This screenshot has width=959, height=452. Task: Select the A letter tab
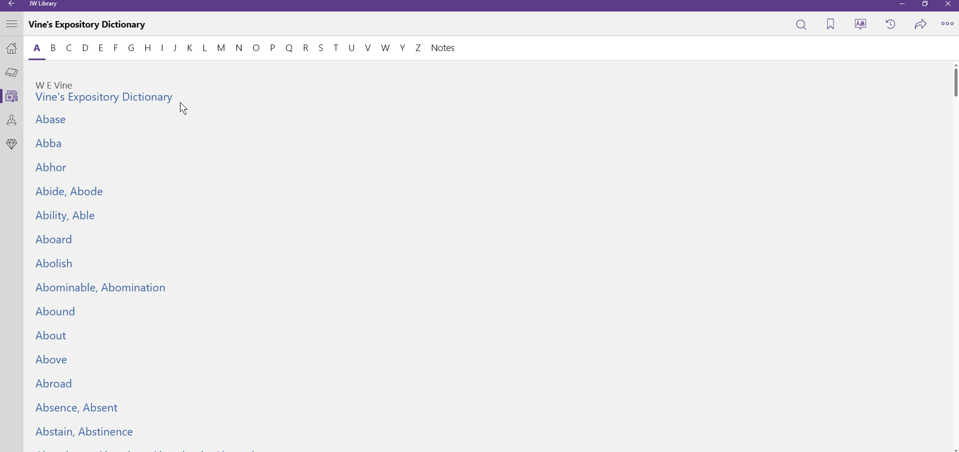pos(37,48)
